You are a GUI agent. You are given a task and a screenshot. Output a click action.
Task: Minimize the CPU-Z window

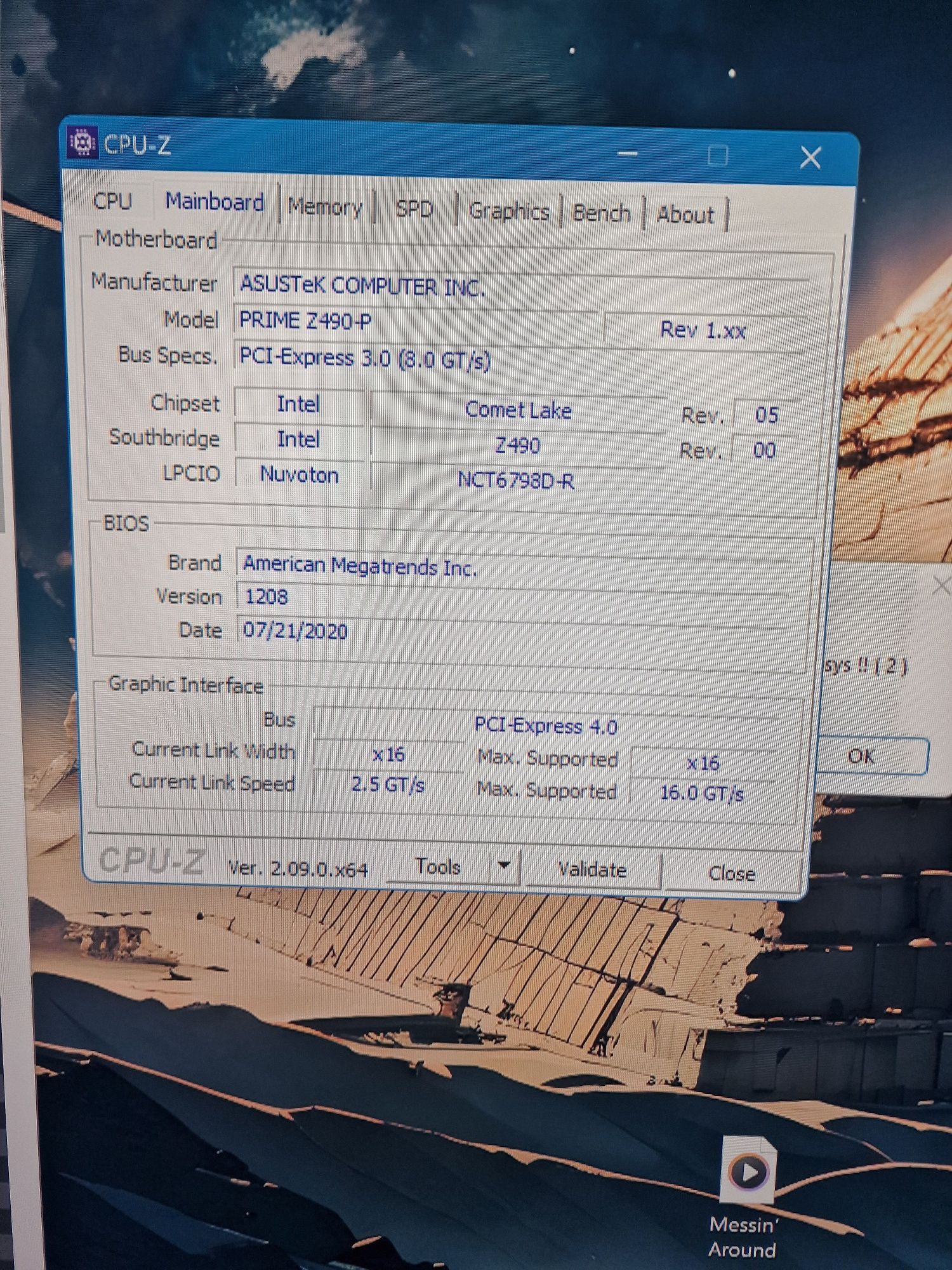pyautogui.click(x=627, y=153)
